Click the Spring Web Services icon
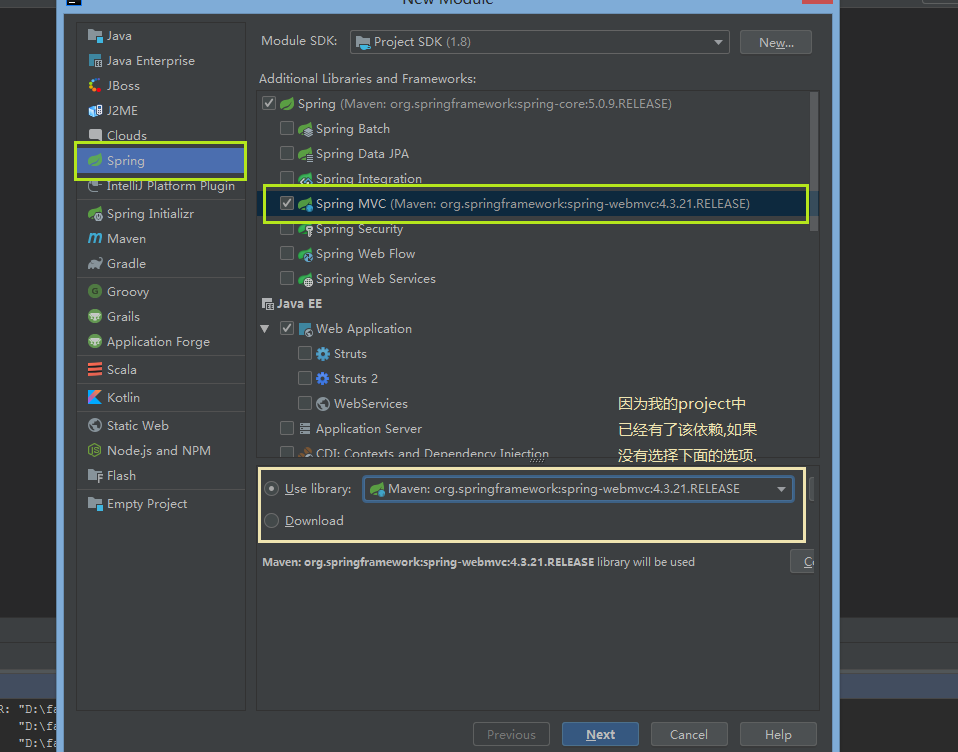 point(305,279)
